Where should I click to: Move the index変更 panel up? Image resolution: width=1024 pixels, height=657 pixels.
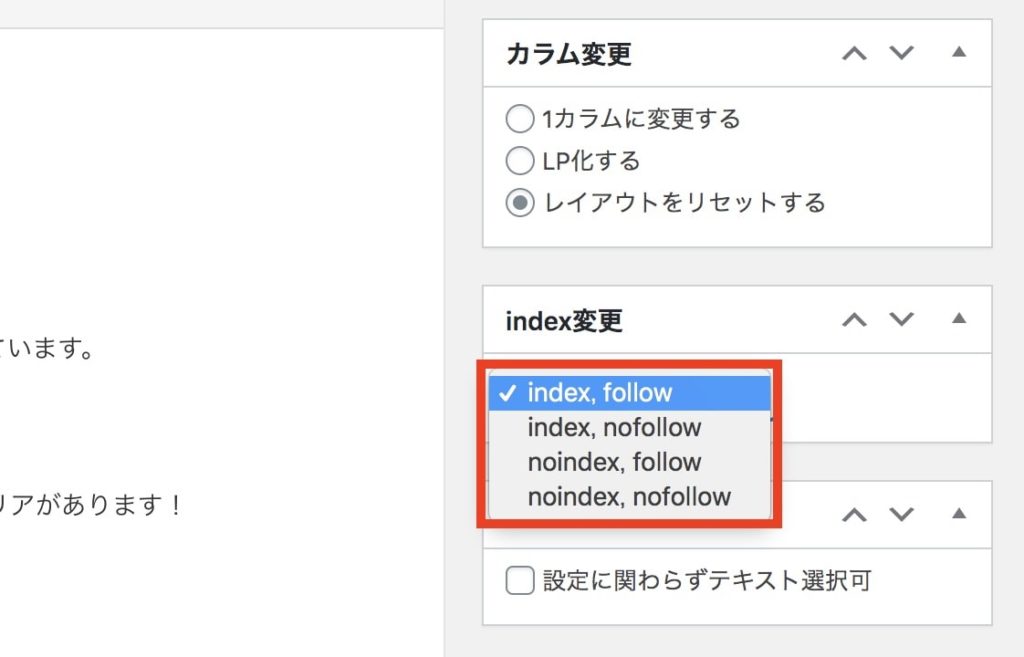click(x=854, y=319)
